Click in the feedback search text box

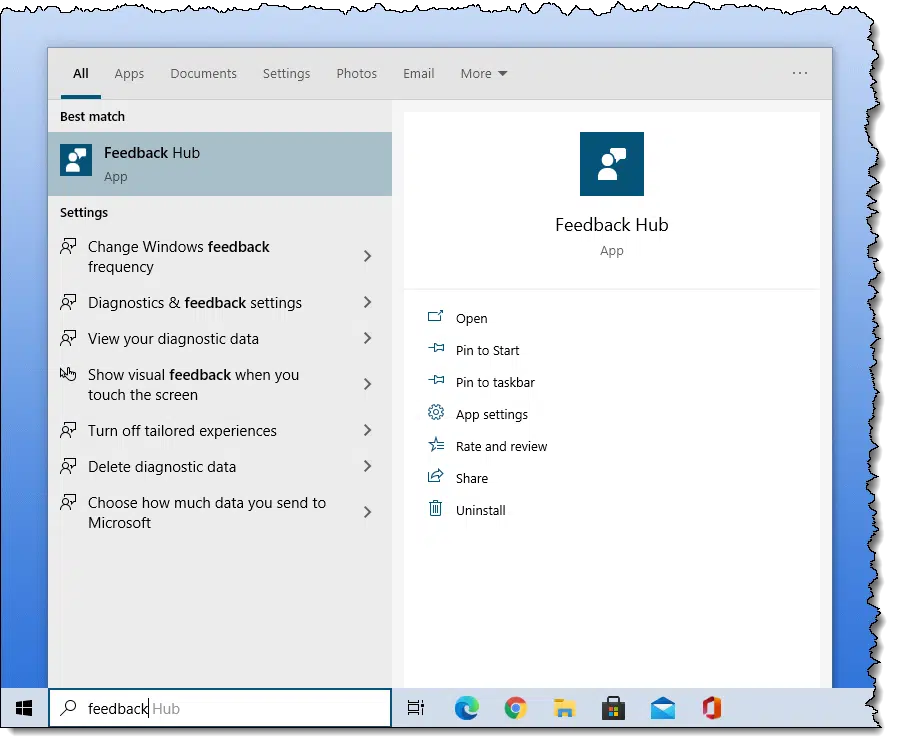coord(220,708)
